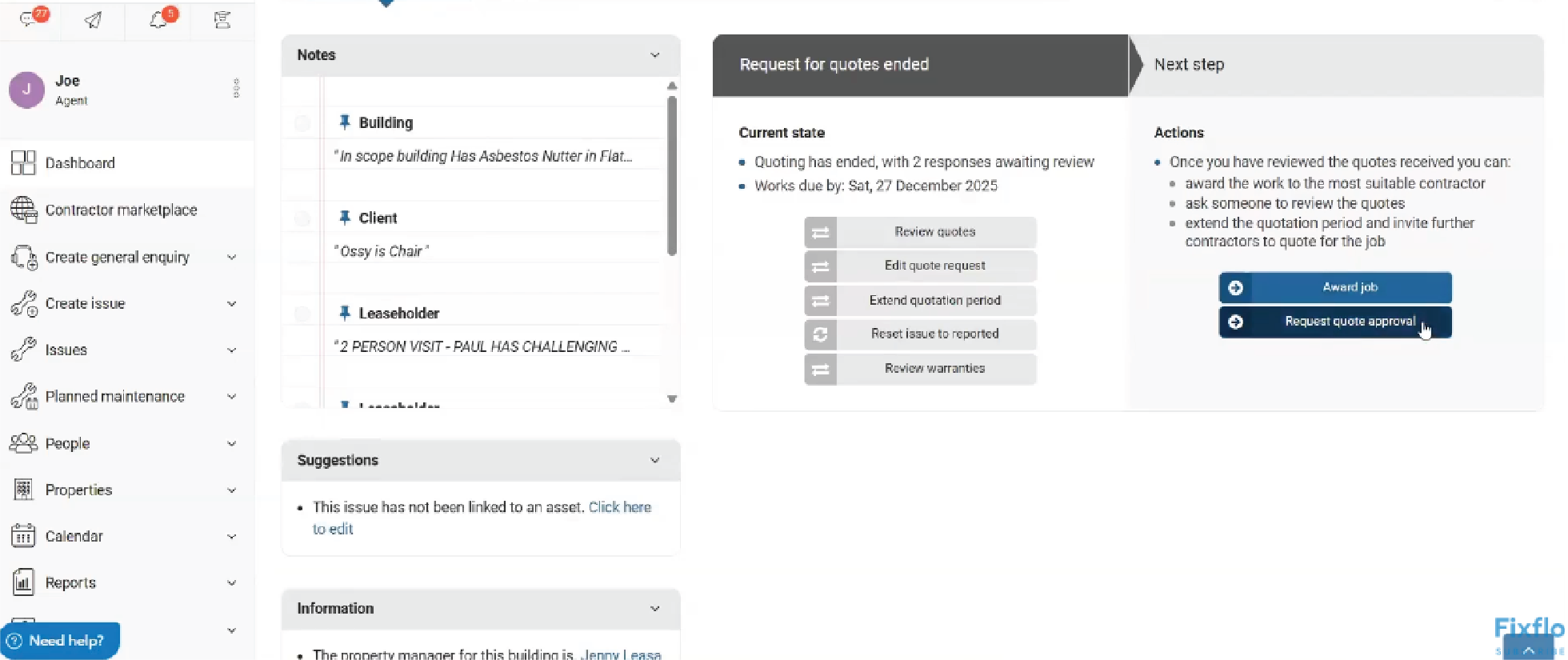Viewport: 1568px width, 660px height.
Task: Open the notifications bell with 5 alerts
Action: point(158,20)
